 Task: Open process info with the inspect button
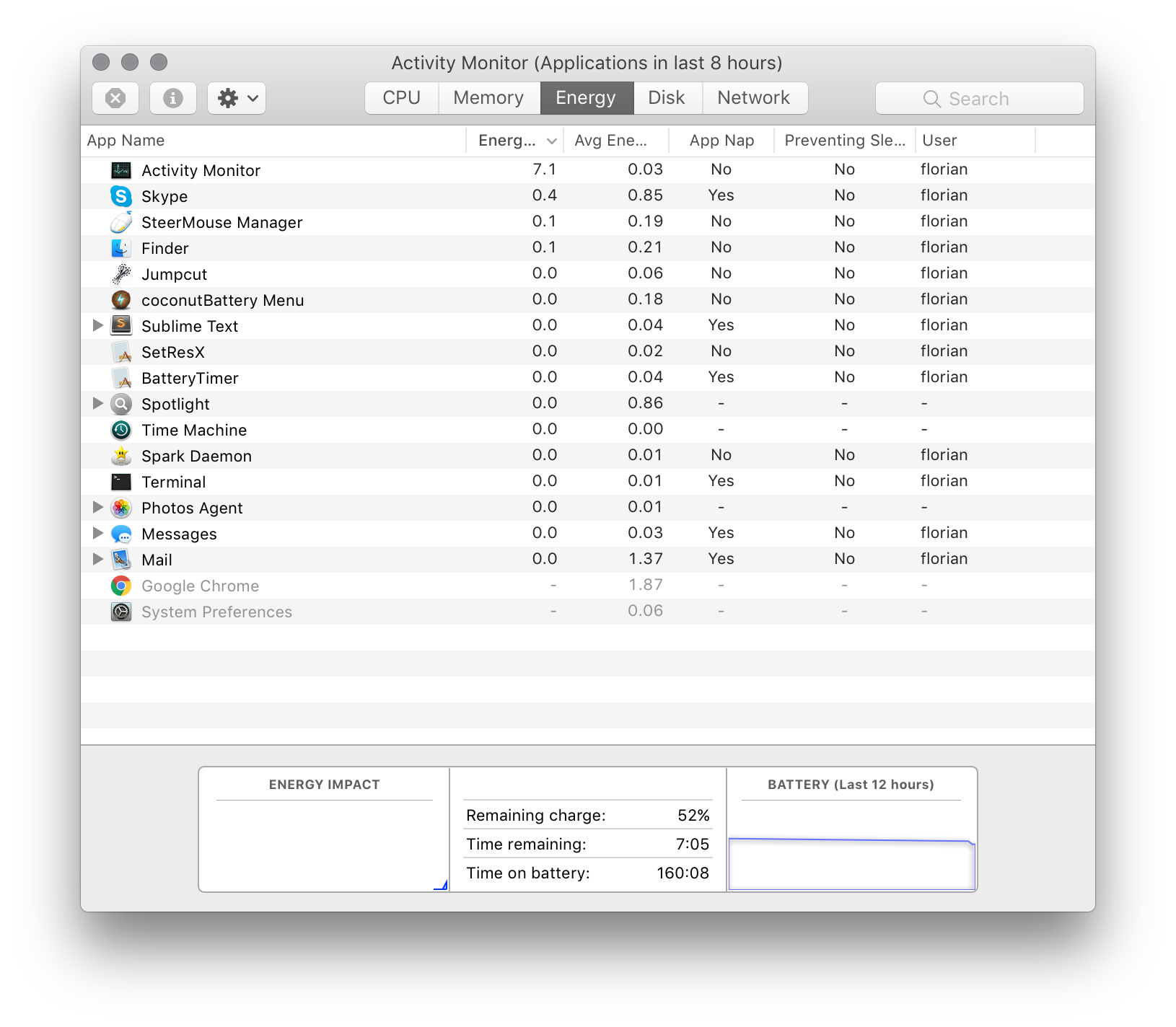pos(172,98)
